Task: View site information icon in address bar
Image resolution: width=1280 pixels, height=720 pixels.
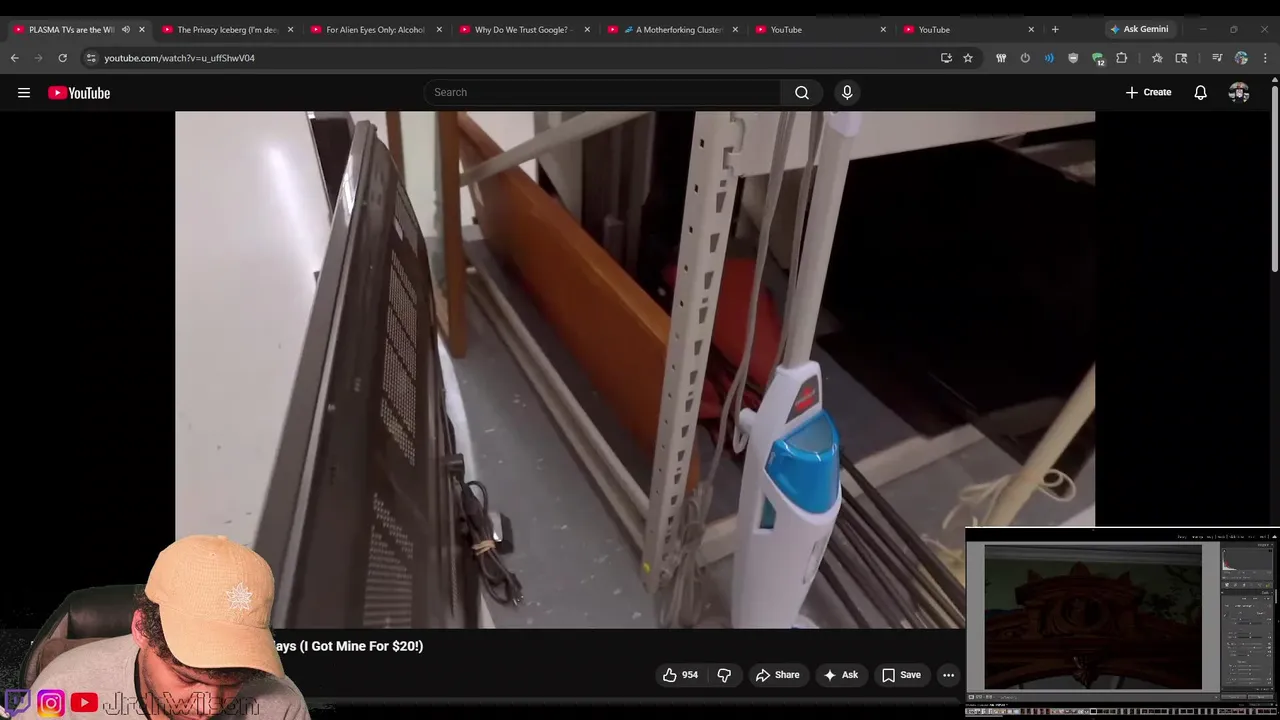Action: pos(91,58)
